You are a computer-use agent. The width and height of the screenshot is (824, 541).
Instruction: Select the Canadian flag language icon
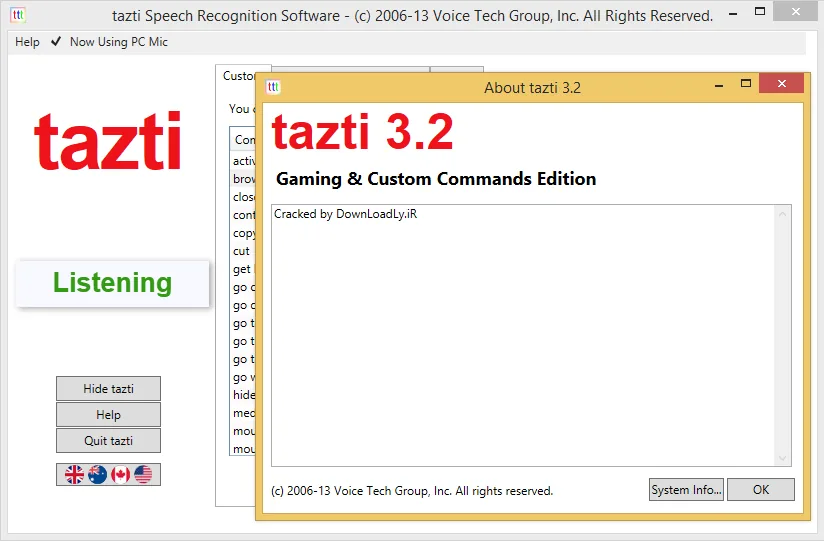(120, 474)
